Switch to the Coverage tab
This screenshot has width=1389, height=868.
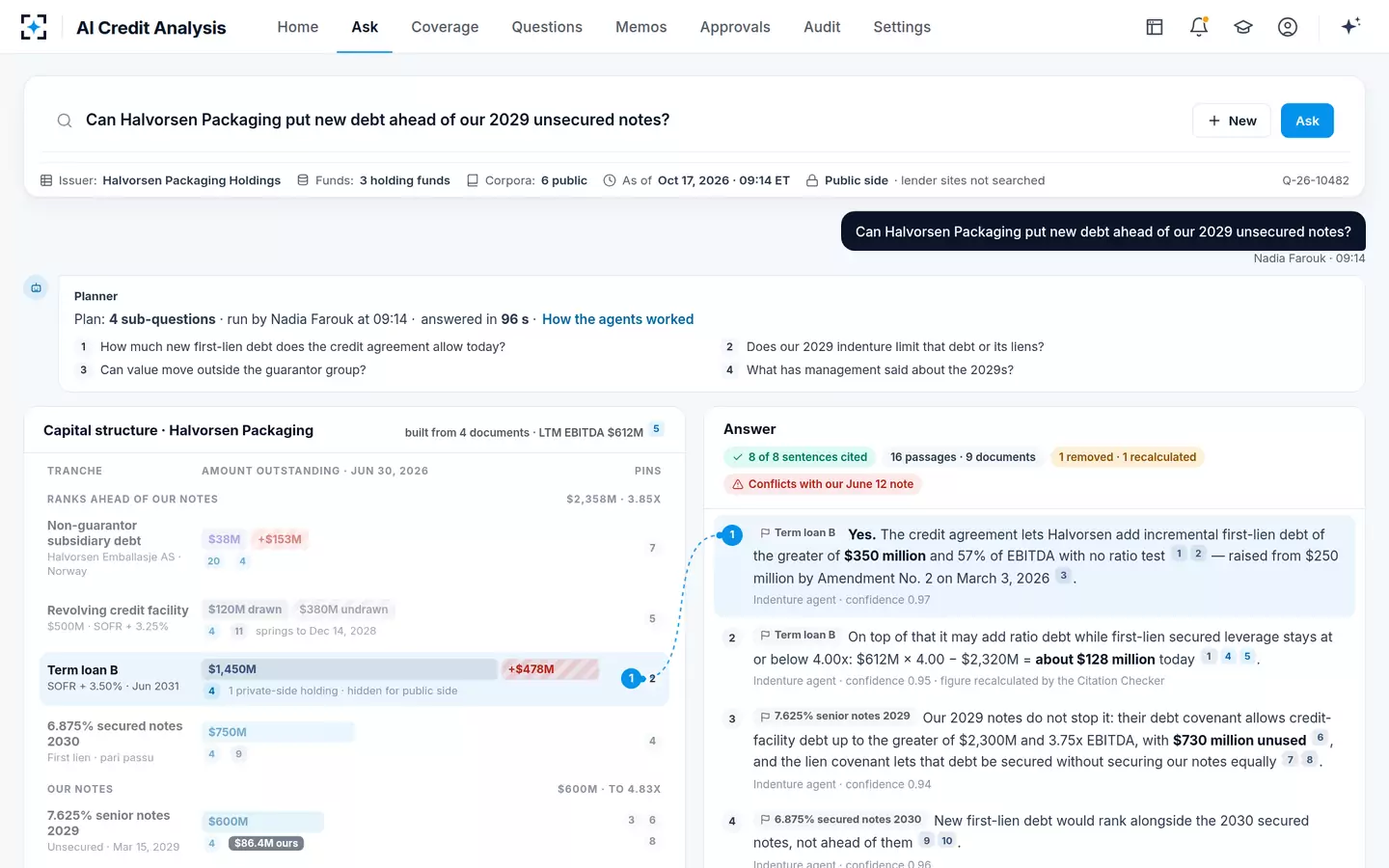pyautogui.click(x=445, y=27)
